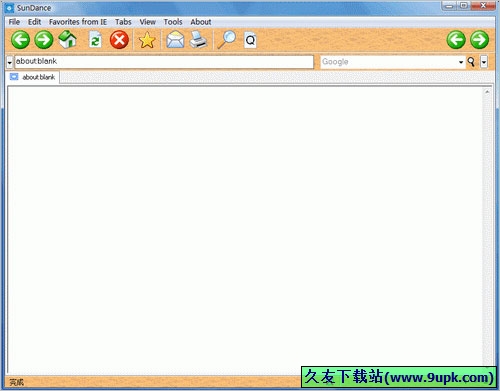Click the far-right green back arrow
The width and height of the screenshot is (500, 391).
(456, 40)
